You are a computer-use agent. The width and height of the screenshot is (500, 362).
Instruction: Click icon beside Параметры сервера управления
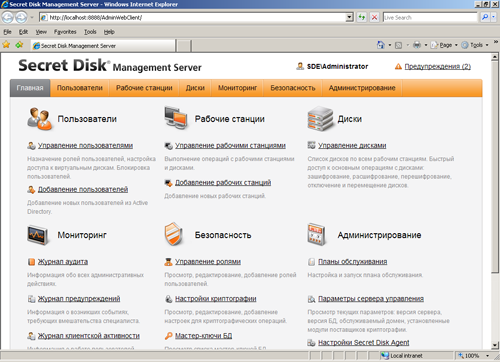tap(311, 299)
